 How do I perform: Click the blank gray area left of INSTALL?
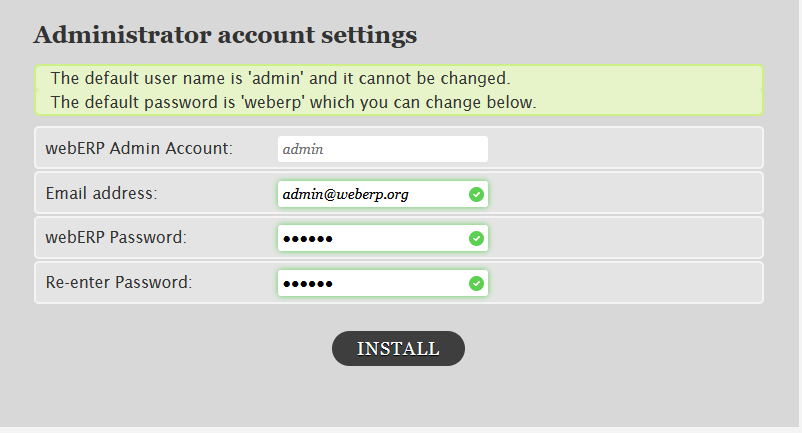pos(180,348)
